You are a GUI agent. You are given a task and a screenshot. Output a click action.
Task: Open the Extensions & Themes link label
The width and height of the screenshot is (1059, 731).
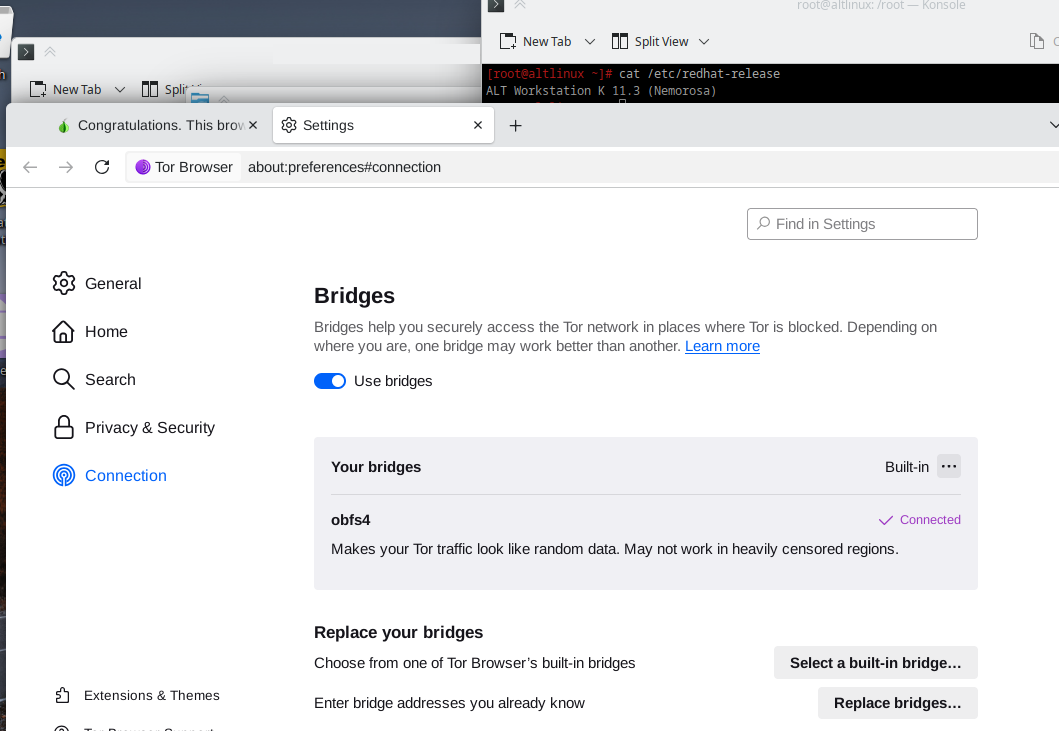(x=151, y=695)
